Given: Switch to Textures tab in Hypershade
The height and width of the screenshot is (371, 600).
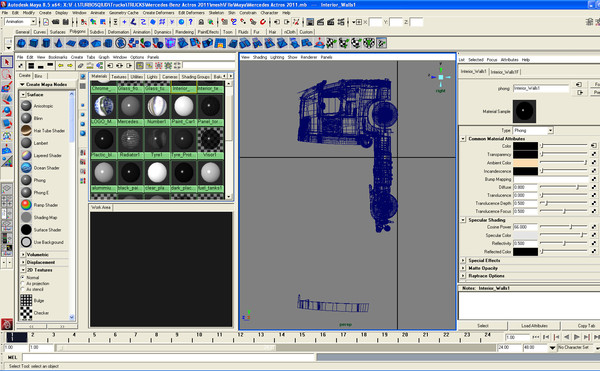Looking at the screenshot, I should coord(119,77).
